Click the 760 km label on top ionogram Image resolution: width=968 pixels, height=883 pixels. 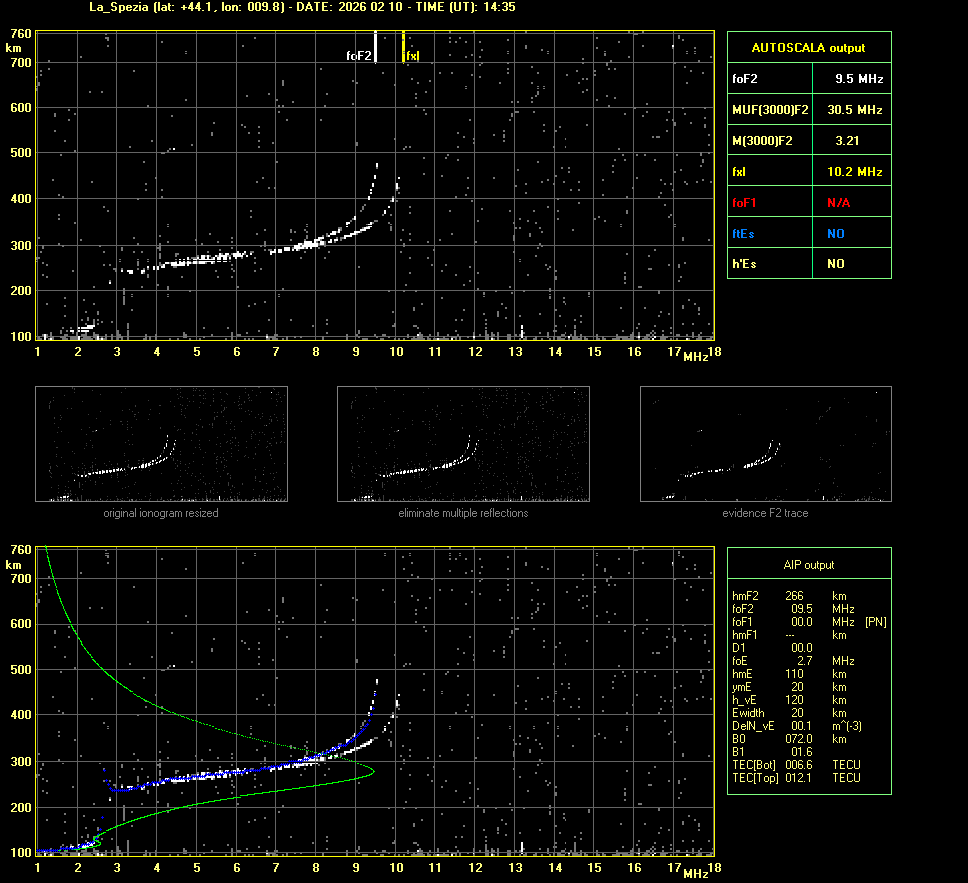(20, 33)
